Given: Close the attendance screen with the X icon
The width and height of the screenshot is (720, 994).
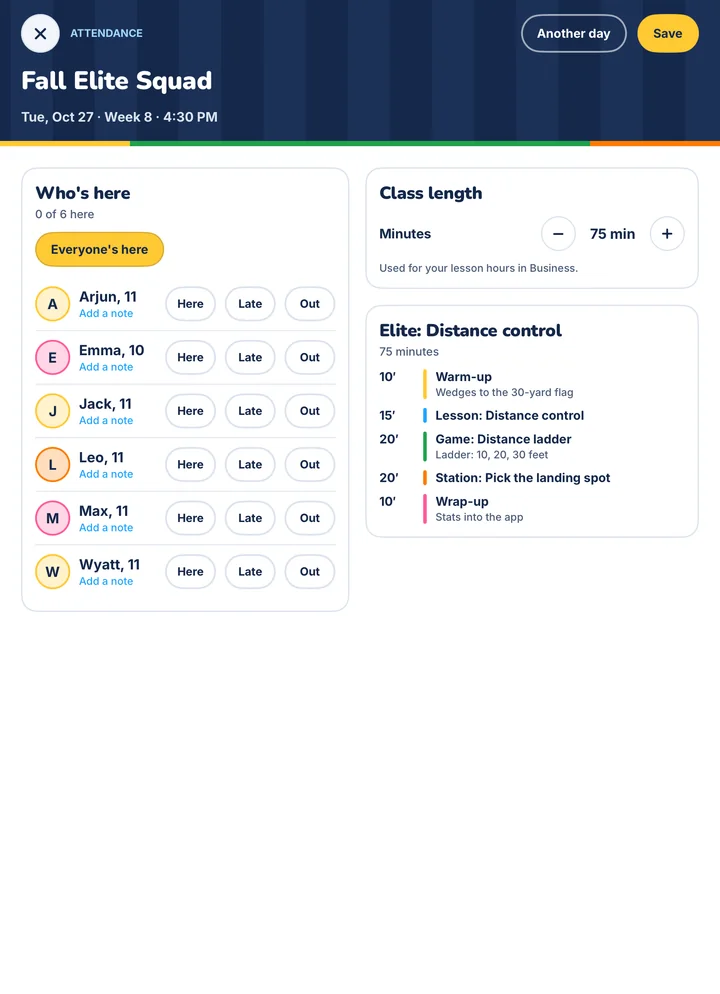Looking at the screenshot, I should (x=41, y=34).
